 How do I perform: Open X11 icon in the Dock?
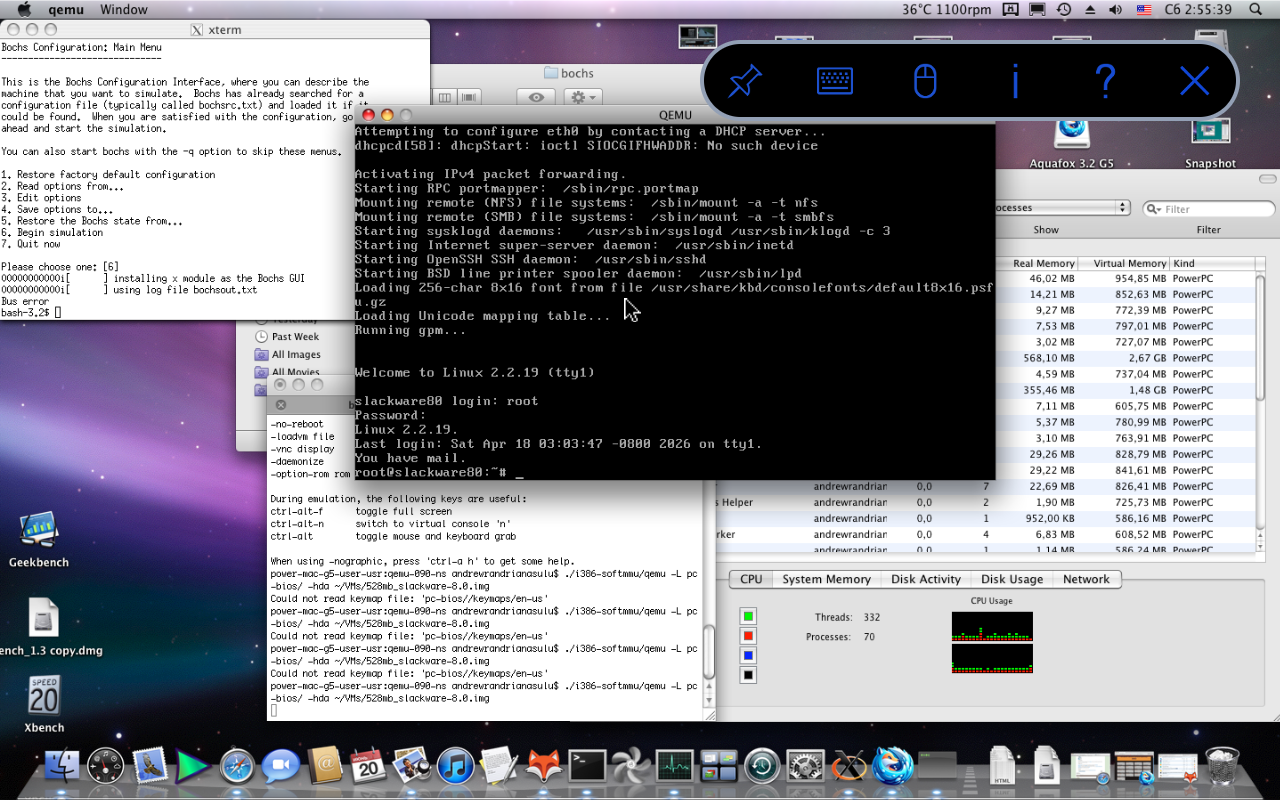(x=849, y=766)
